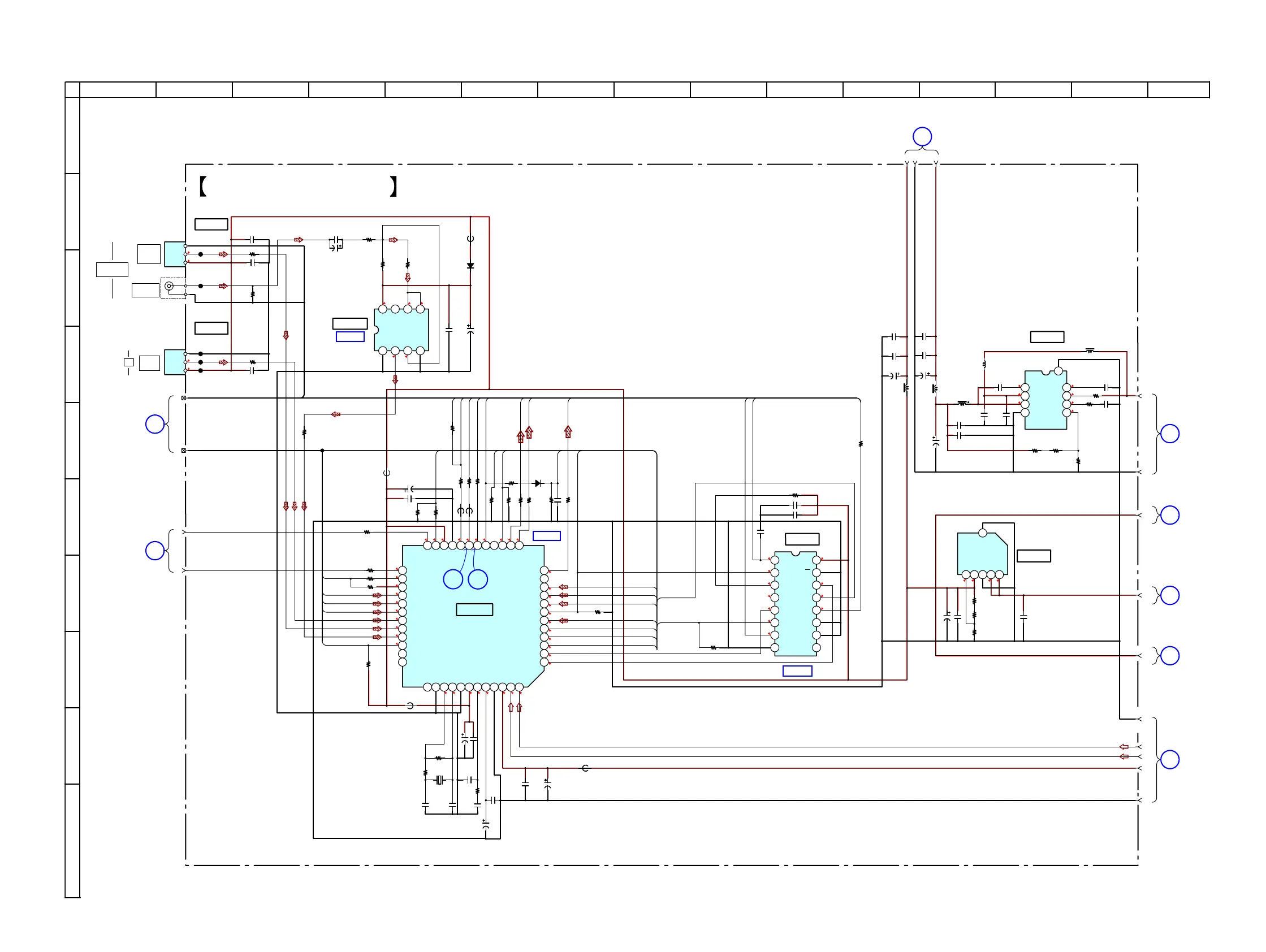Click the diode symbol in the top-left circuit
This screenshot has height=952, width=1266.
tap(470, 266)
